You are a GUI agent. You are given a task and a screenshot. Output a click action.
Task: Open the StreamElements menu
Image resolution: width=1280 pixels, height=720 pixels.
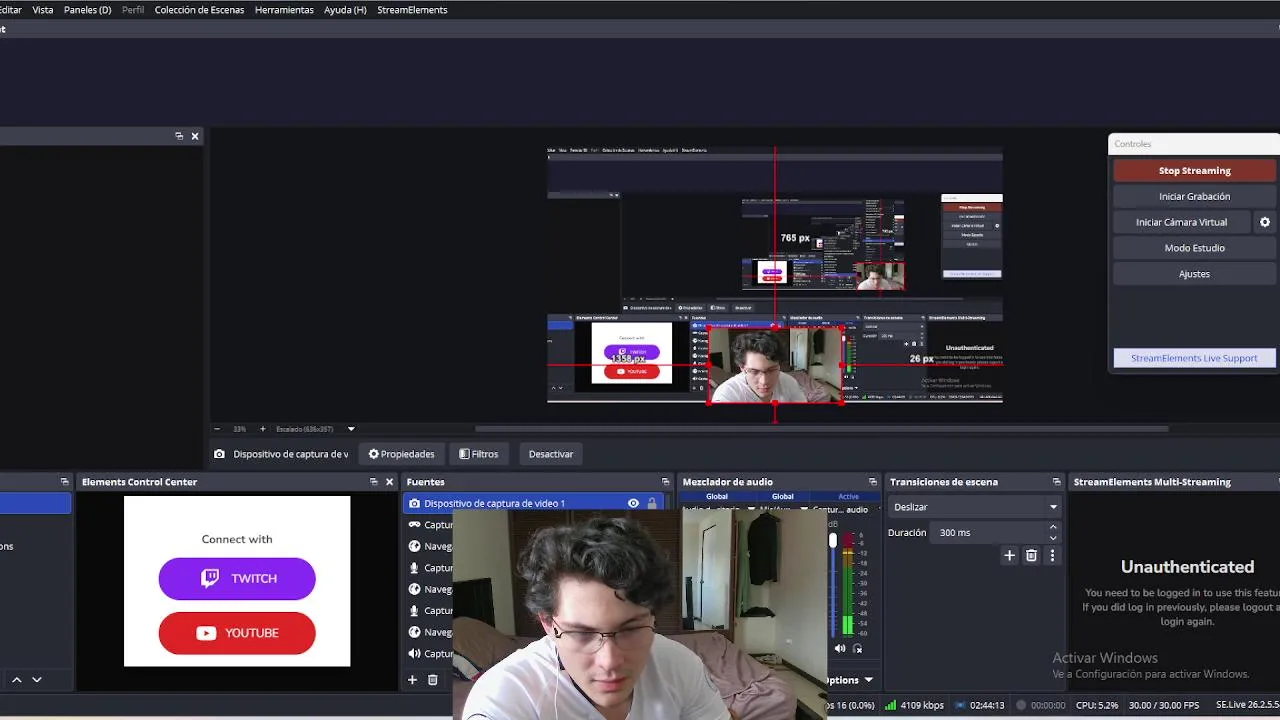(x=412, y=10)
